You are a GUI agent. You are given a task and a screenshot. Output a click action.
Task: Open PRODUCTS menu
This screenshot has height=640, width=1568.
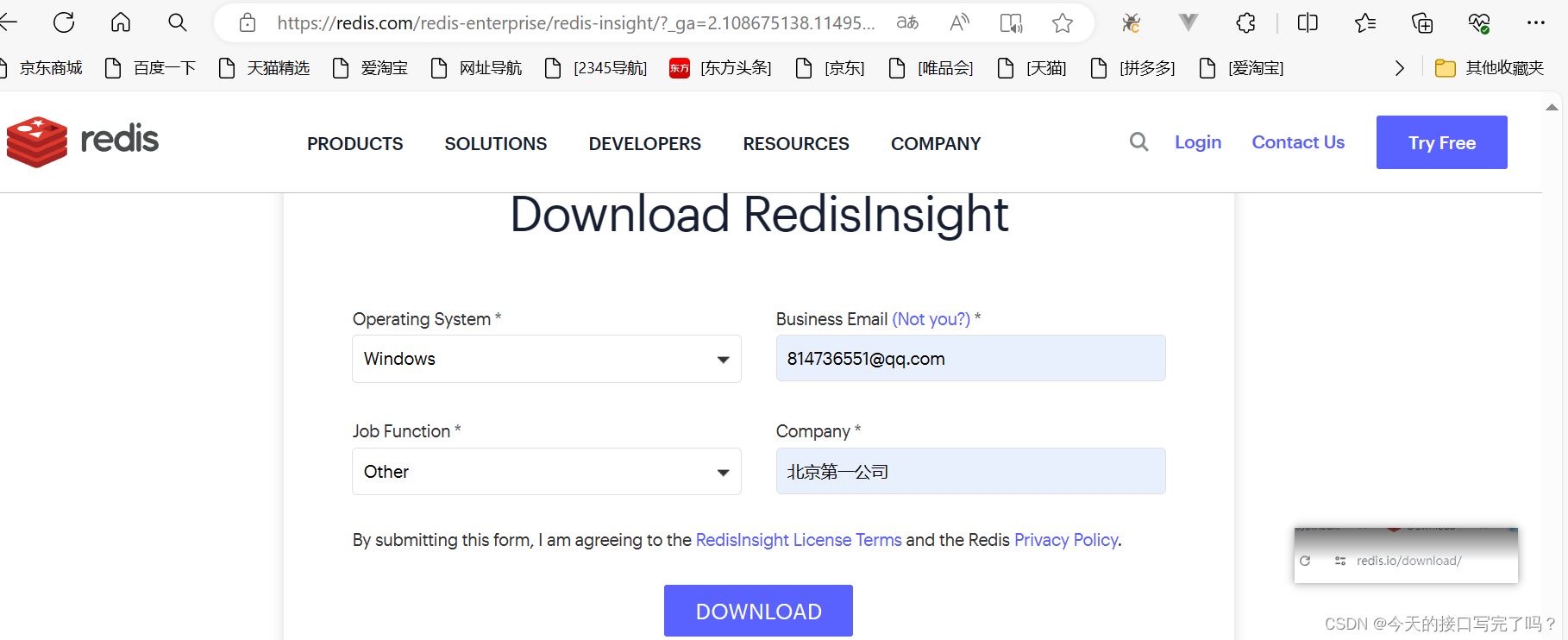point(355,144)
